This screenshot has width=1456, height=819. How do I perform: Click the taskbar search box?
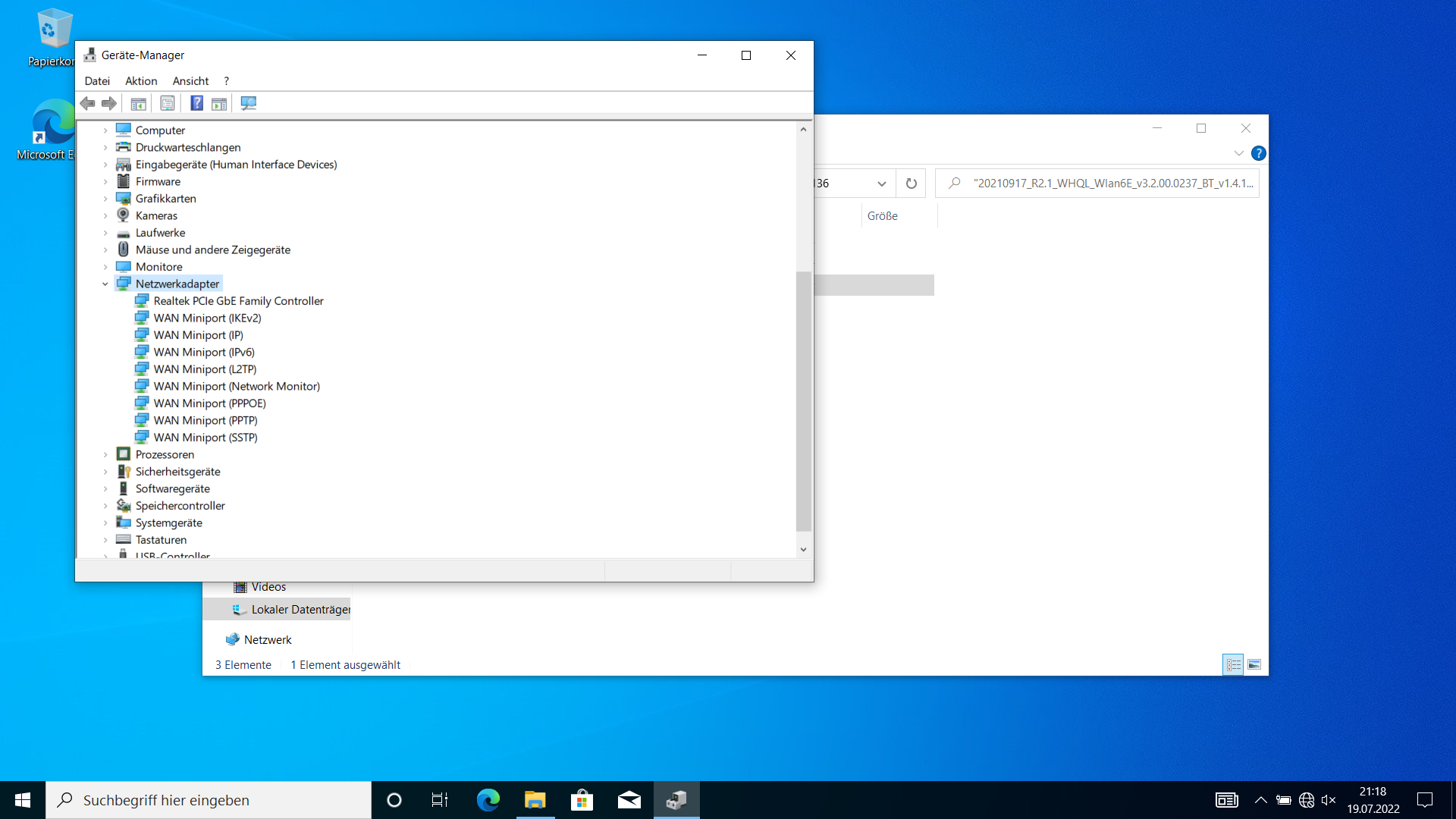coord(209,800)
